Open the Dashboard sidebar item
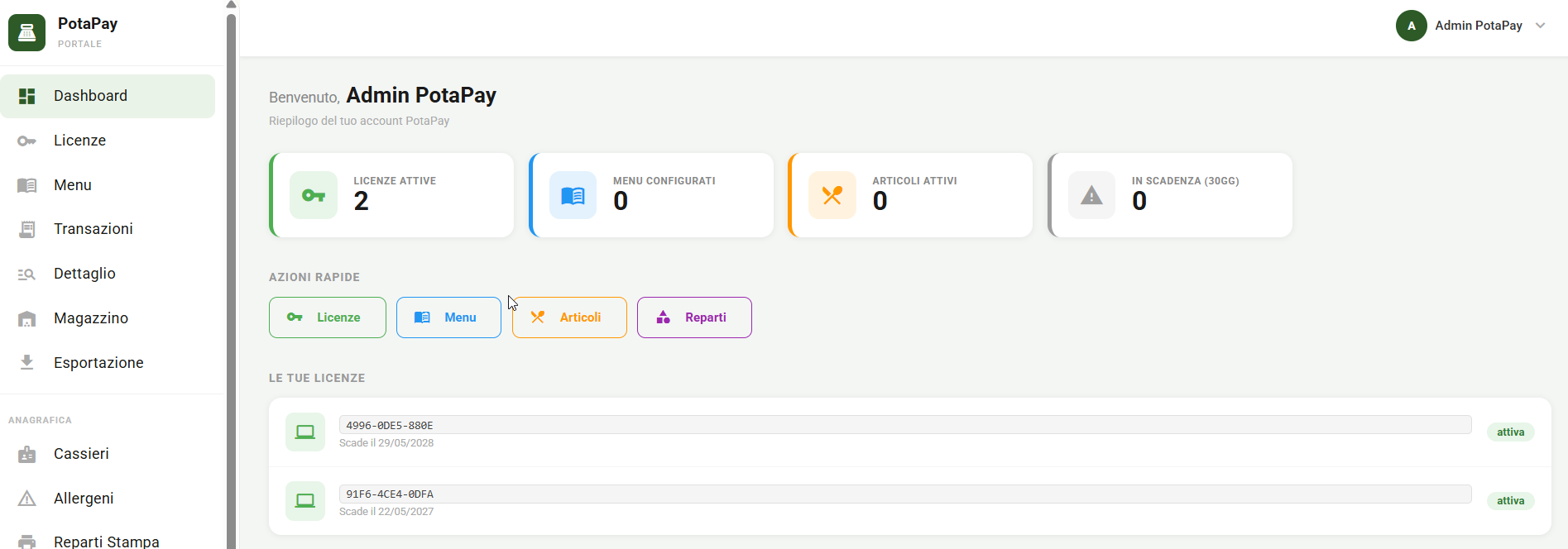 108,96
